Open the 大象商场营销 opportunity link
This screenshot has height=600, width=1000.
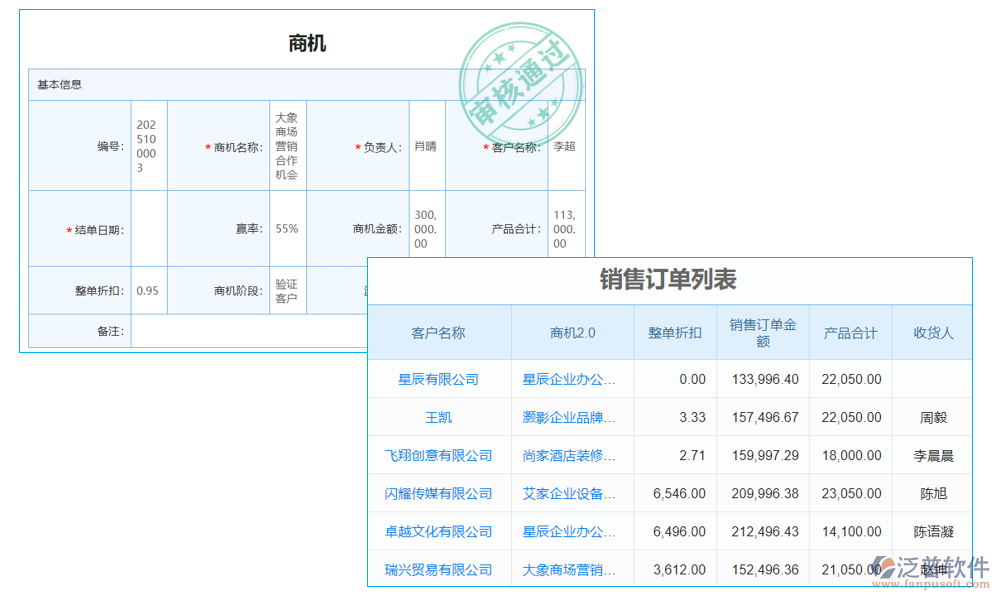572,569
